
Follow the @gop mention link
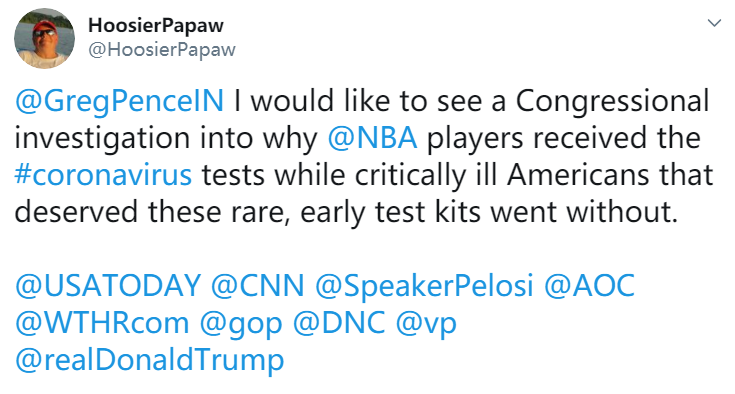241,324
